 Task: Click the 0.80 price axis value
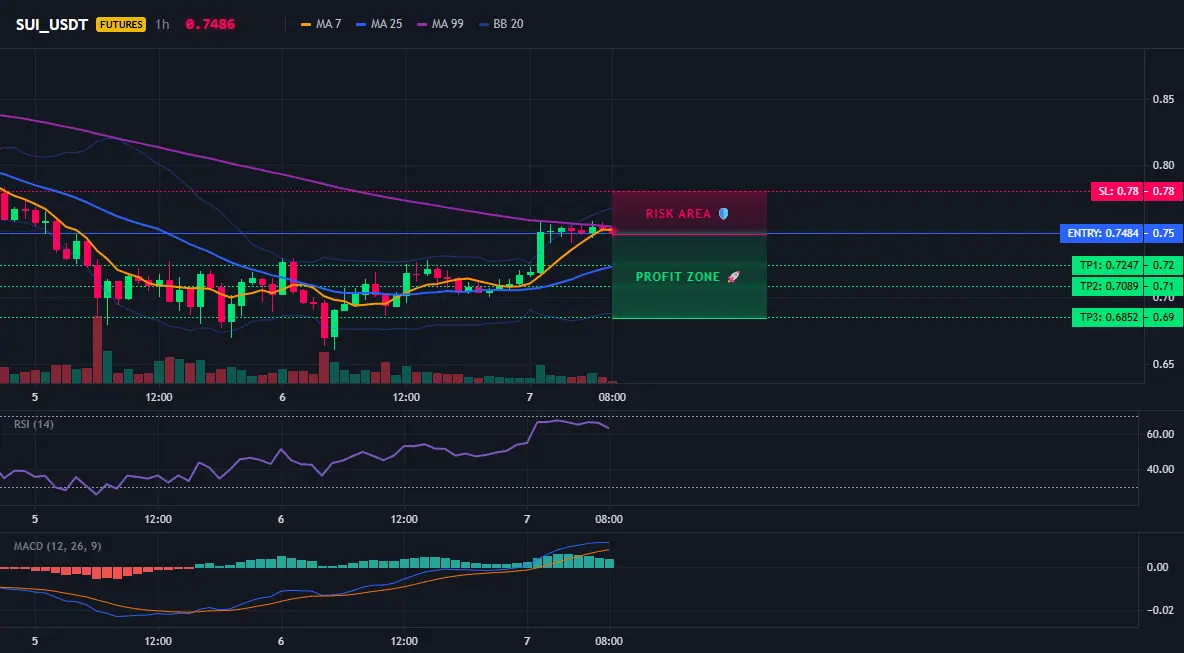pos(1164,165)
